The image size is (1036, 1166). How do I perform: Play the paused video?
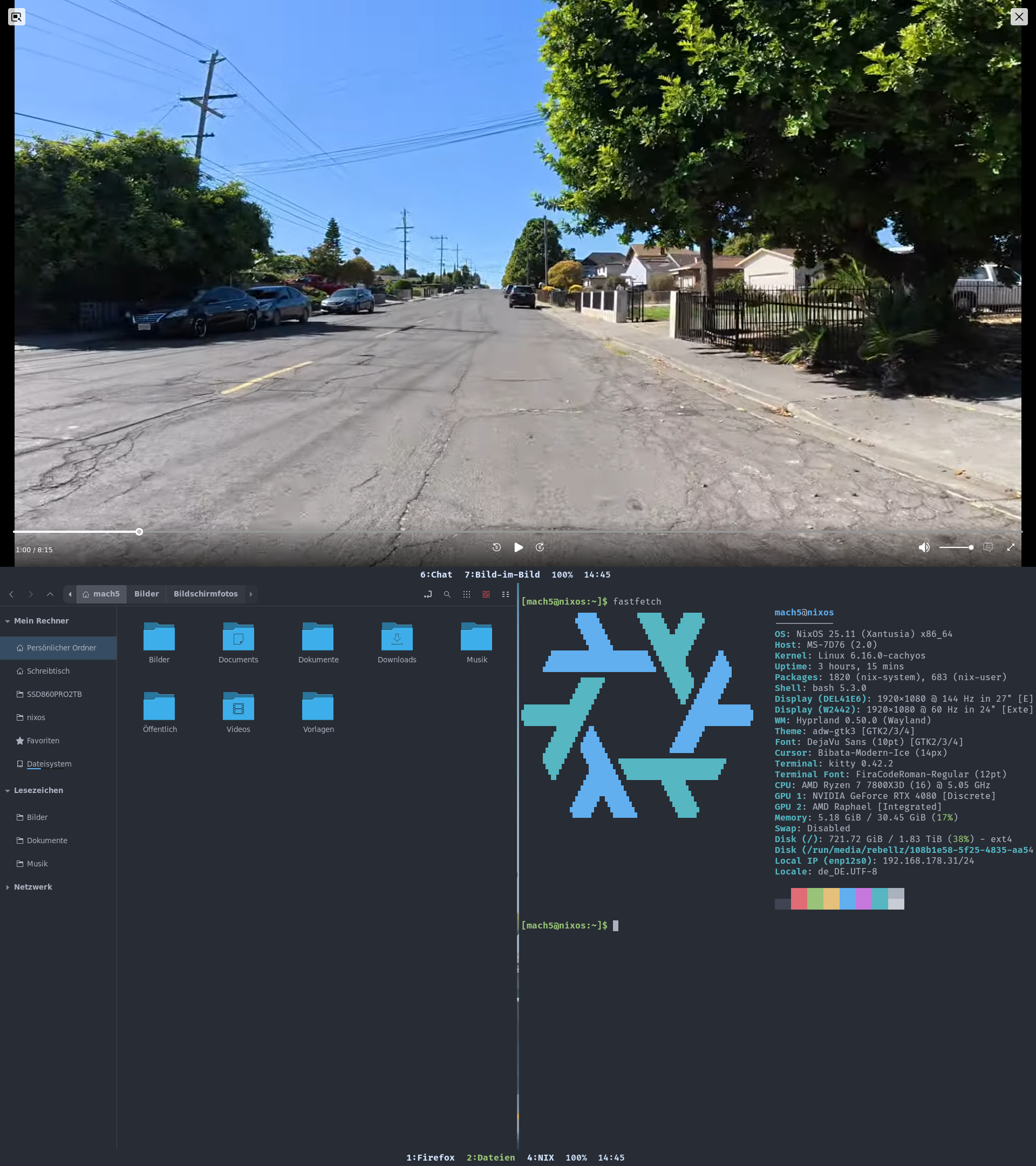pyautogui.click(x=517, y=547)
